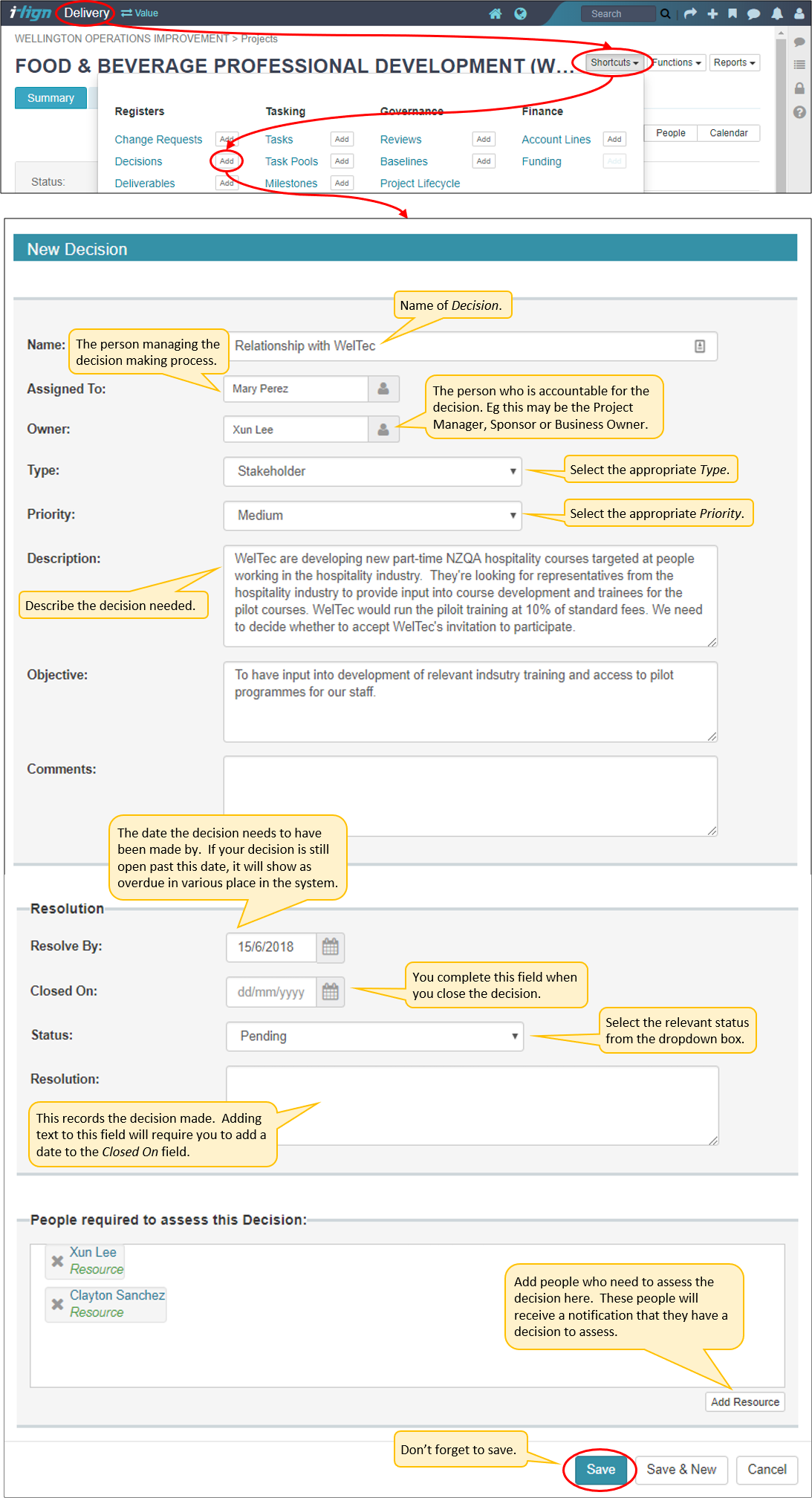Switch to the Calendar tab
Image resolution: width=812 pixels, height=1498 pixels.
tap(729, 133)
